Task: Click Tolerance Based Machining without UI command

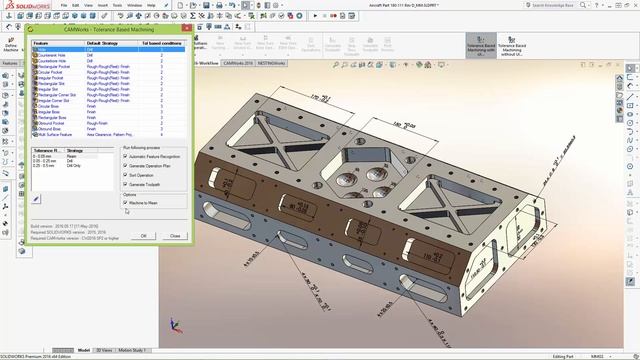Action: coord(512,45)
